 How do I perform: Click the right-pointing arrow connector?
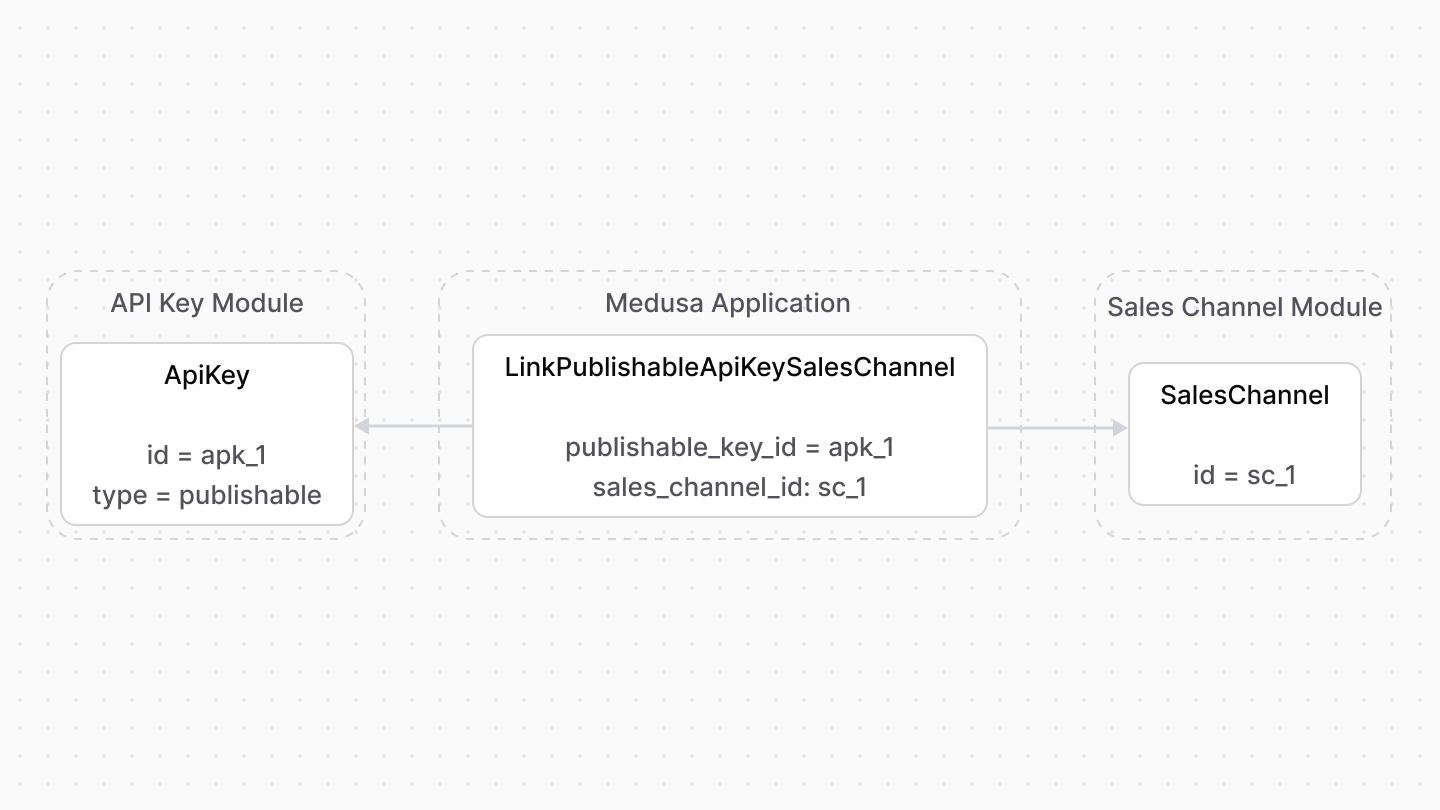pos(1056,427)
